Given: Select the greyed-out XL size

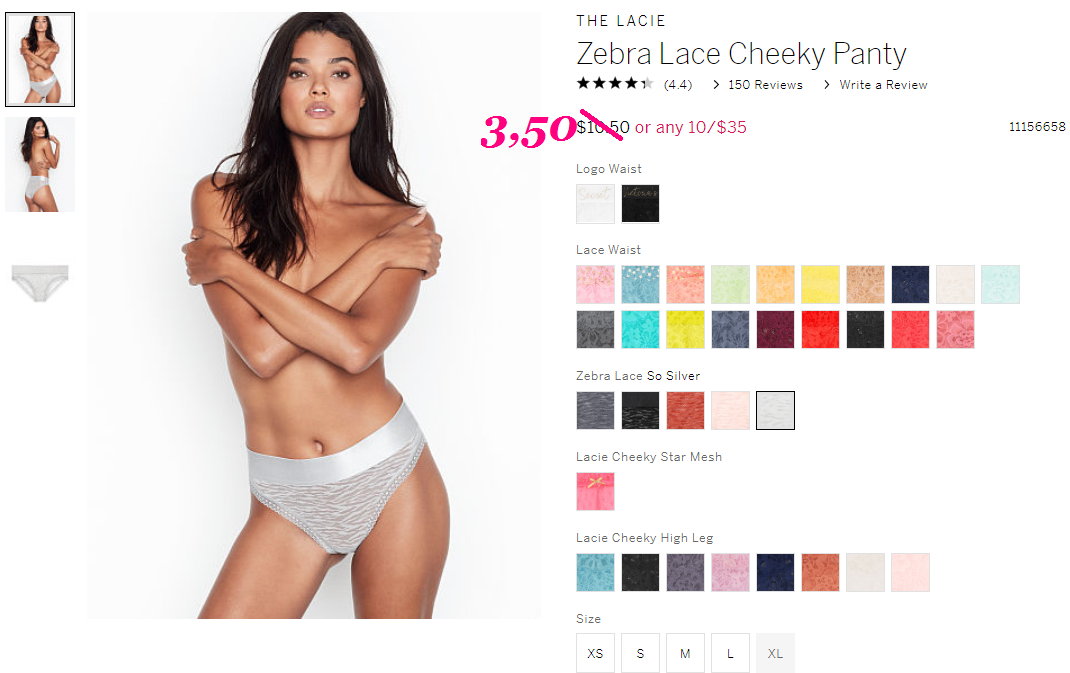Looking at the screenshot, I should (x=775, y=653).
